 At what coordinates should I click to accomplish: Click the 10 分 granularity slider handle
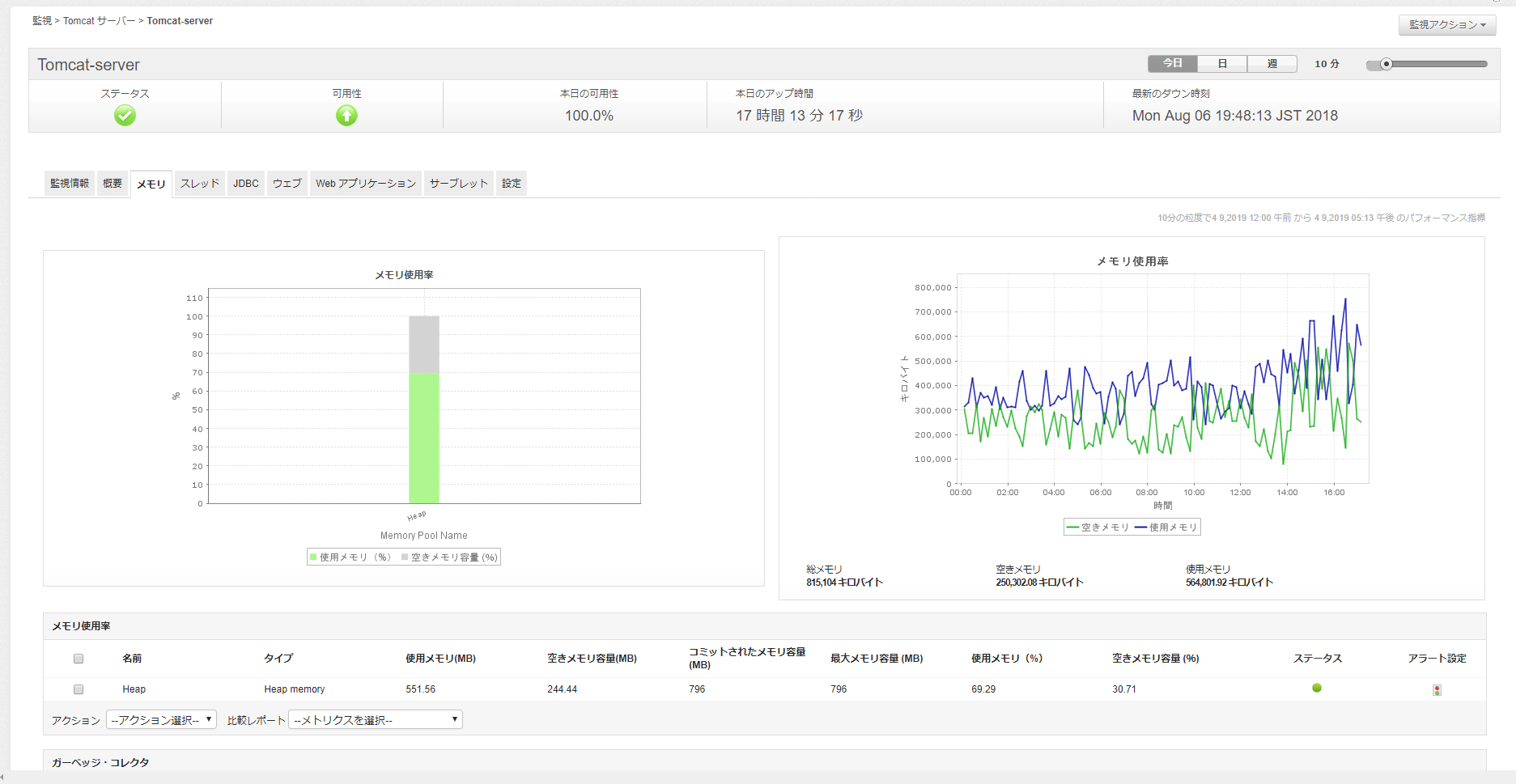click(x=1386, y=64)
